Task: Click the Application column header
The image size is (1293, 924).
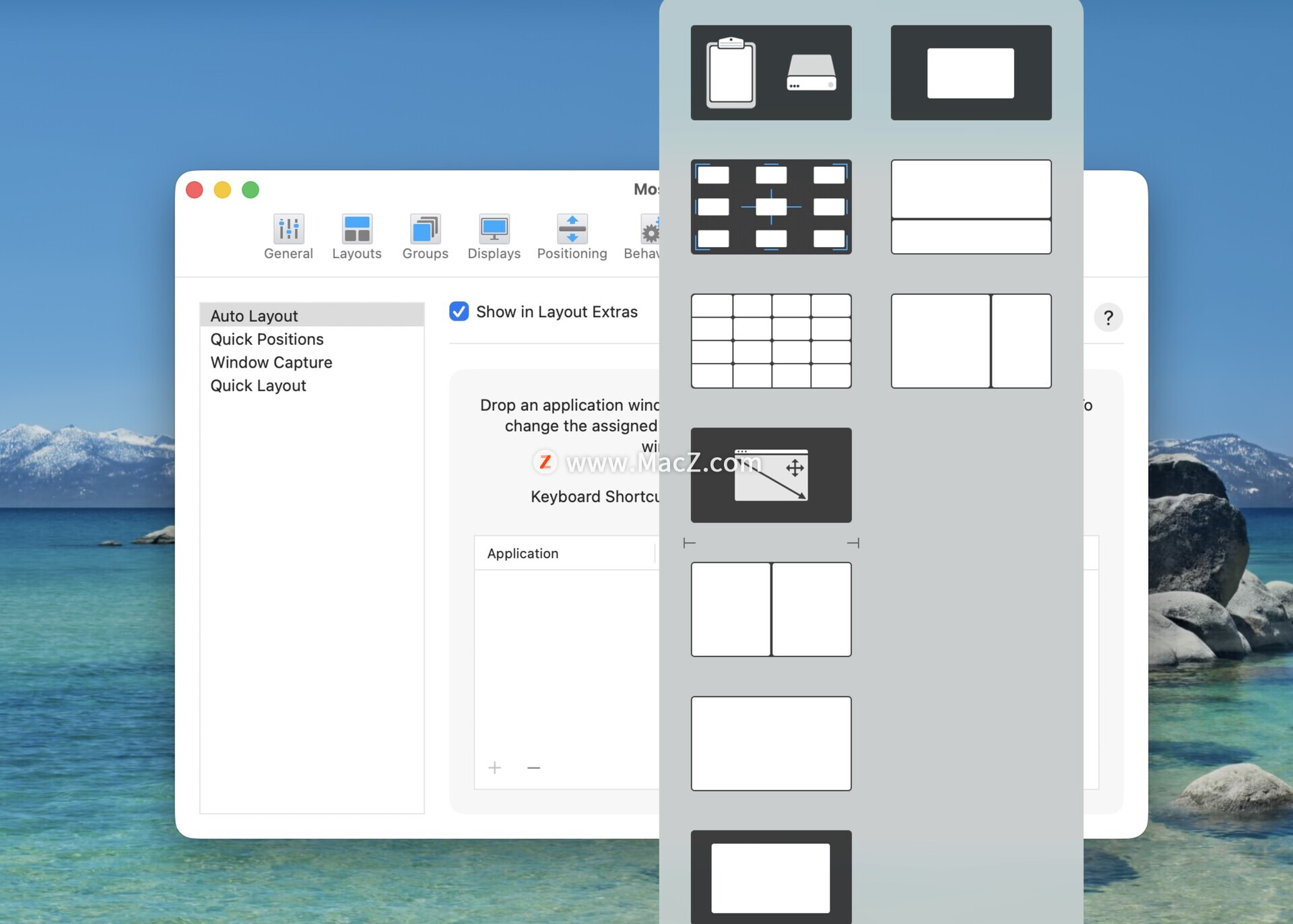Action: 523,554
